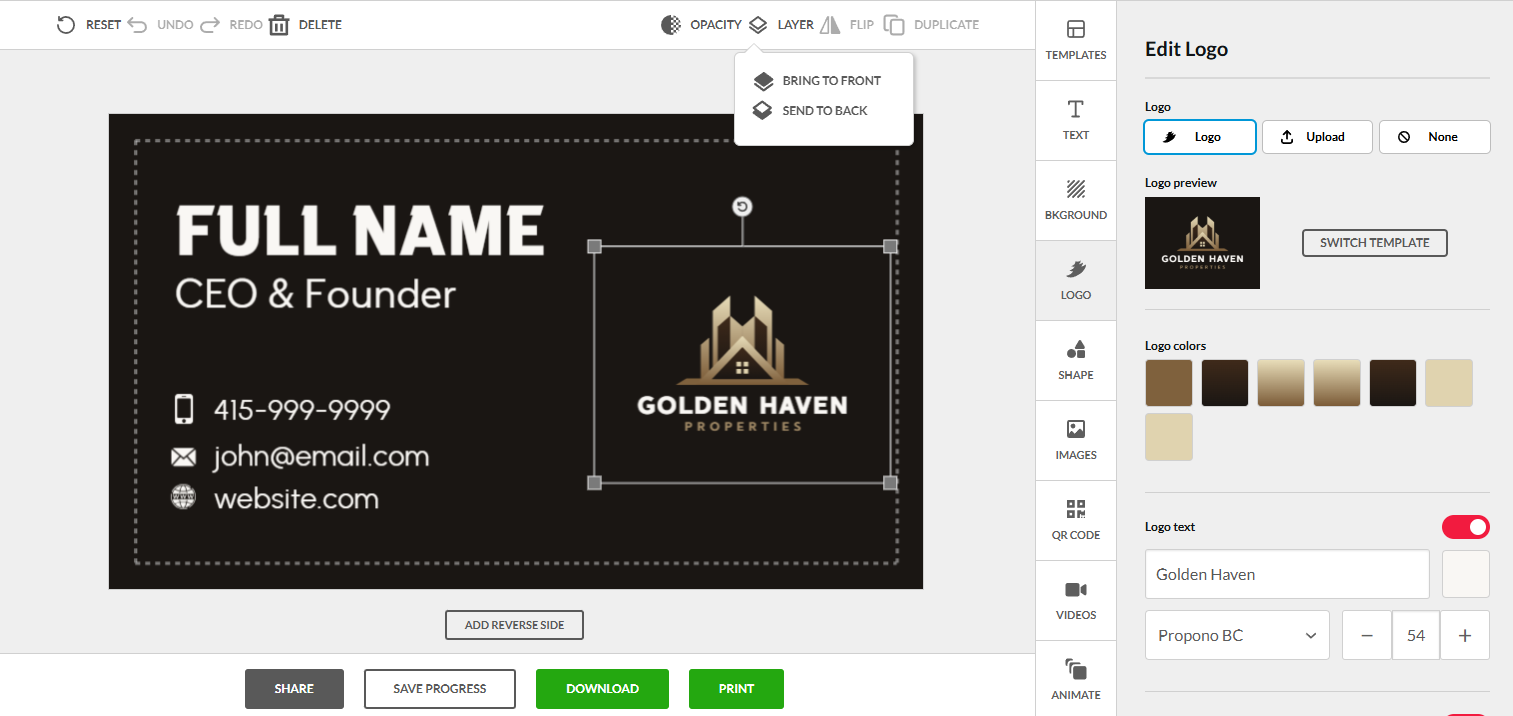This screenshot has width=1513, height=716.
Task: Click the Duplicate icon
Action: coord(894,25)
